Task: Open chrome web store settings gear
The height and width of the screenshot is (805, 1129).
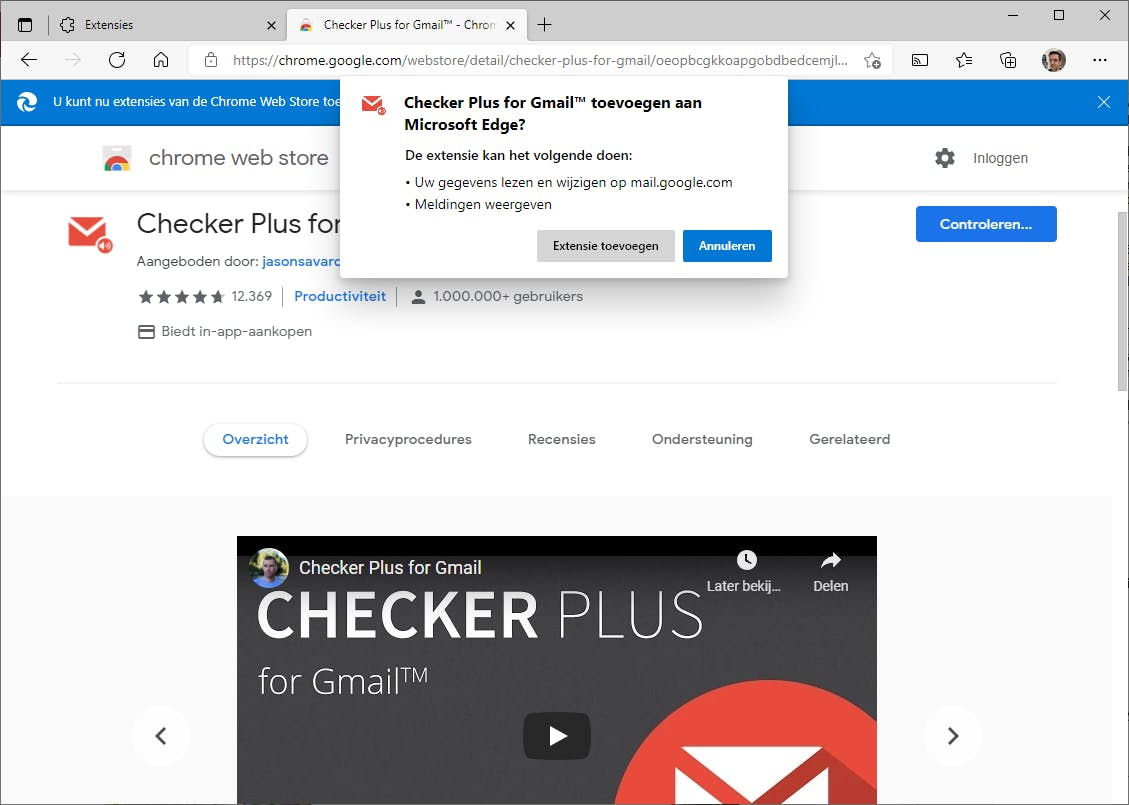Action: [x=945, y=158]
